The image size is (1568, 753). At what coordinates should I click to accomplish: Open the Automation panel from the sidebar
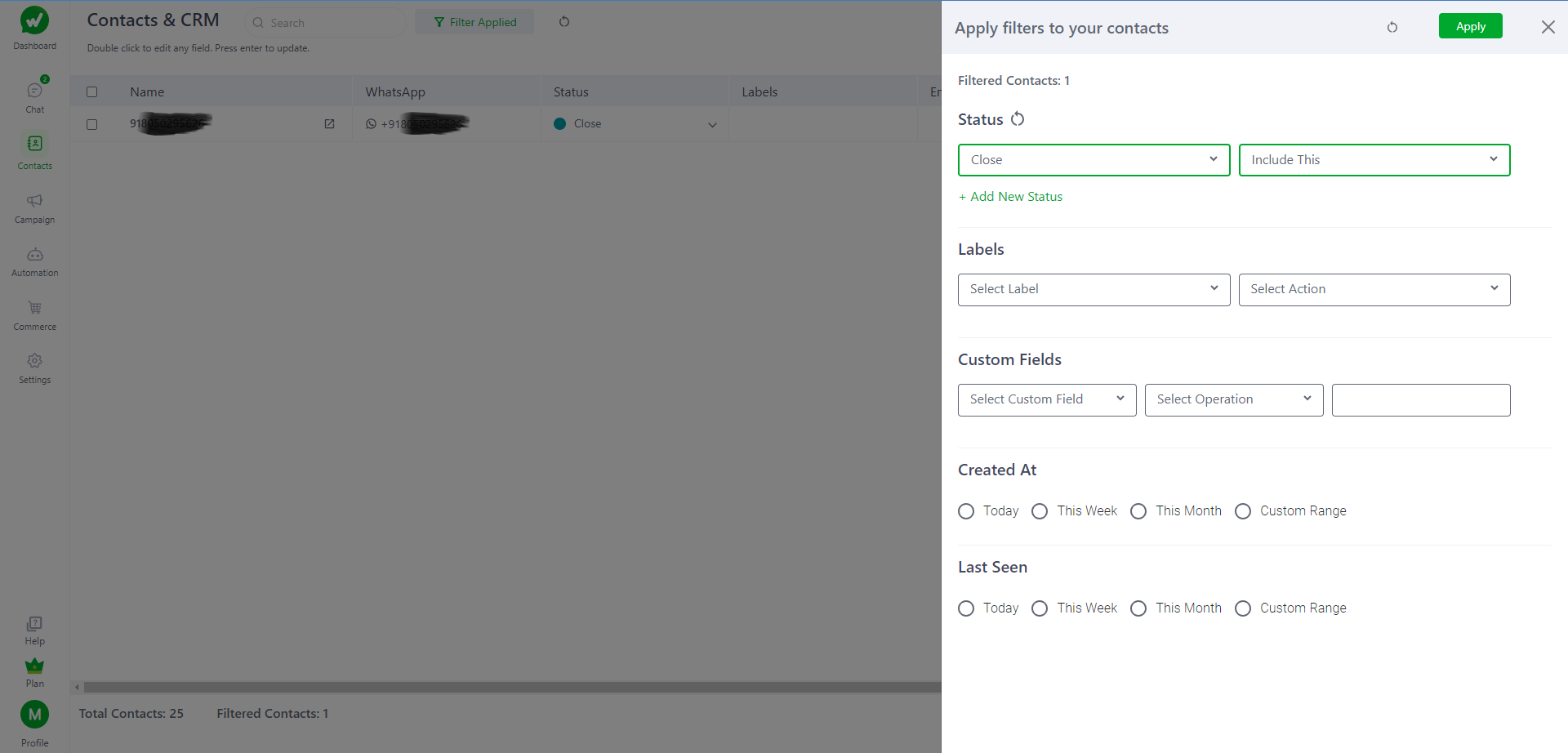(x=34, y=260)
